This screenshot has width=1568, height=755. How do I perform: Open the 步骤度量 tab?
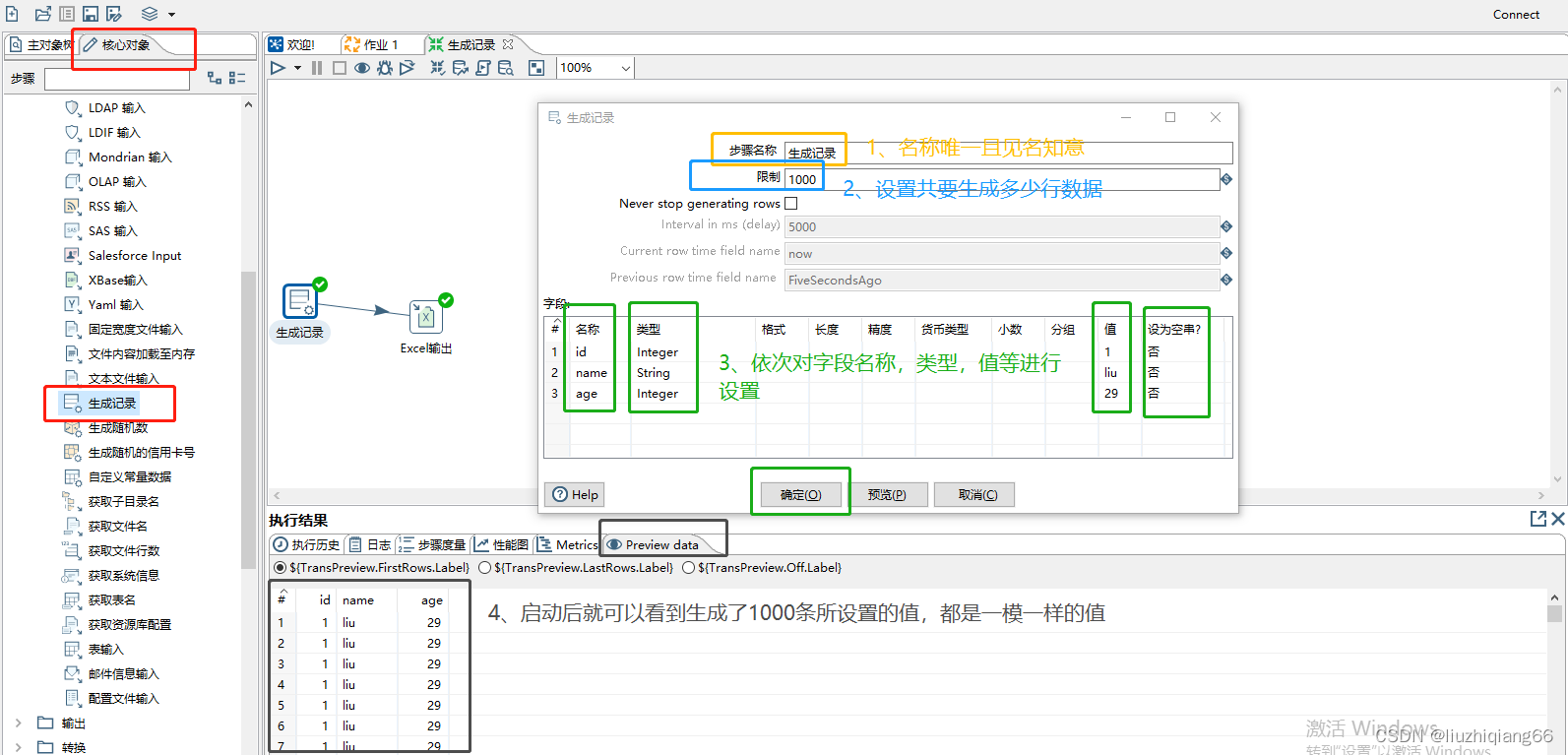432,544
